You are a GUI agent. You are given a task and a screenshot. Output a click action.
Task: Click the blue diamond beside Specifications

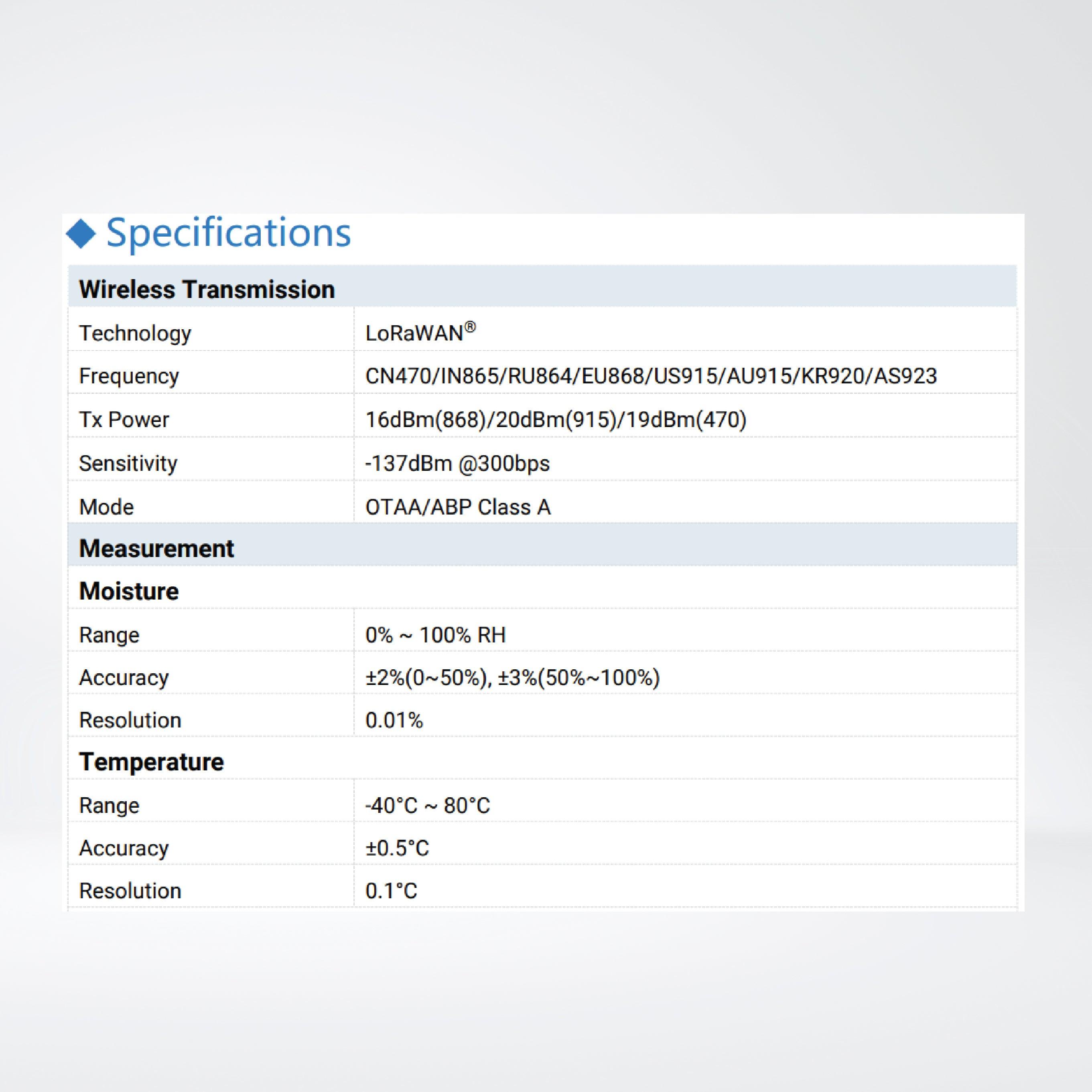point(81,233)
